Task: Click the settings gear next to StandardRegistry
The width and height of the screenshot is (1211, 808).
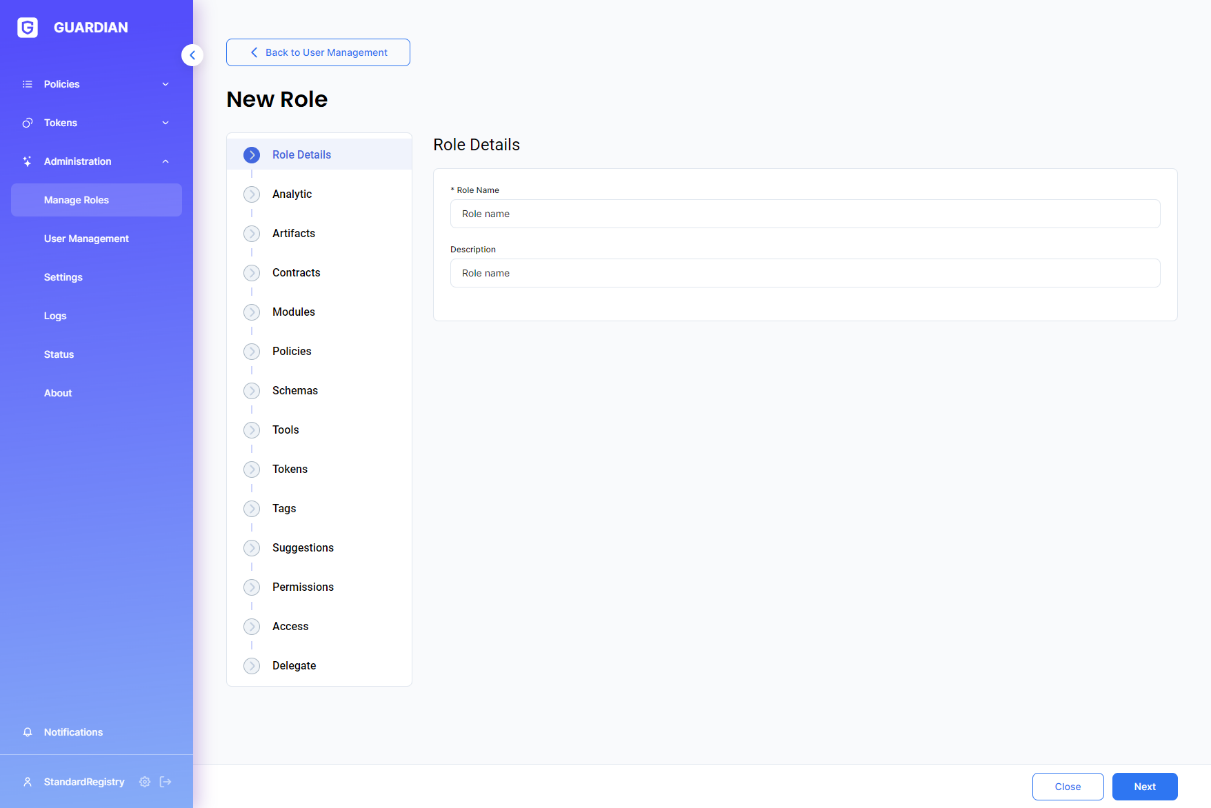Action: click(145, 782)
